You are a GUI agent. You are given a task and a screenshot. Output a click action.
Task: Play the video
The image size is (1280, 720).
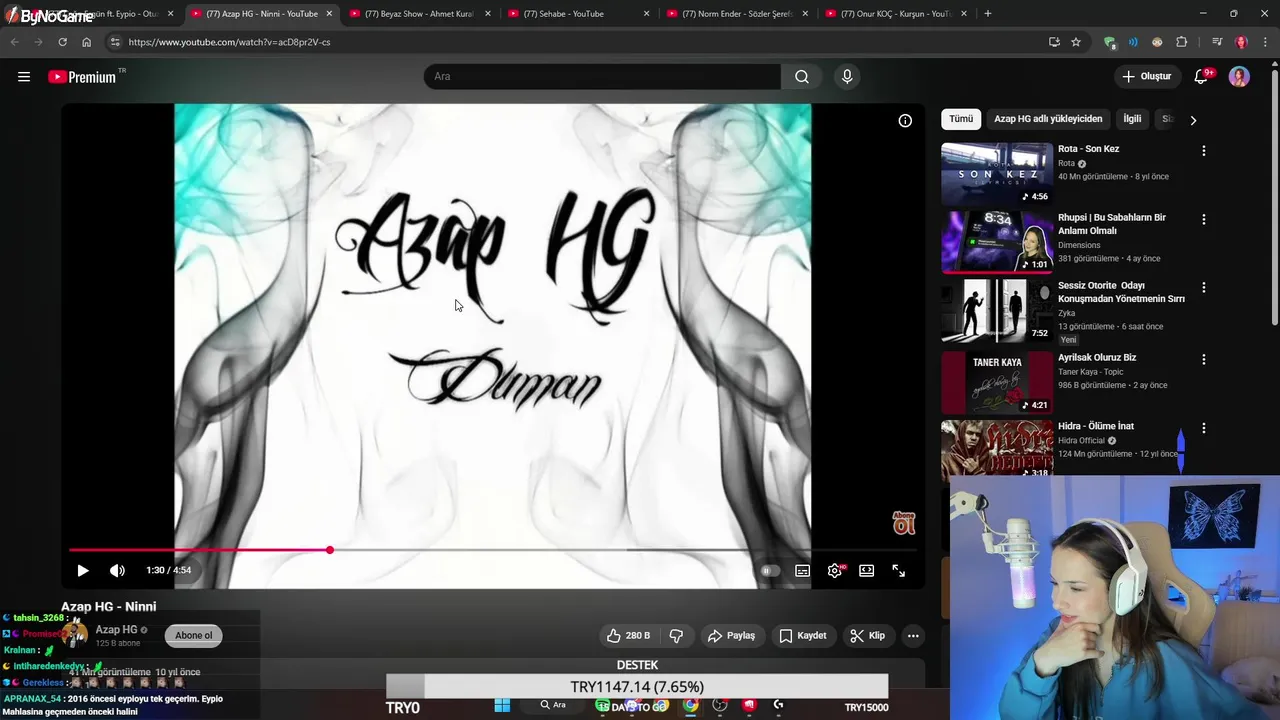83,570
